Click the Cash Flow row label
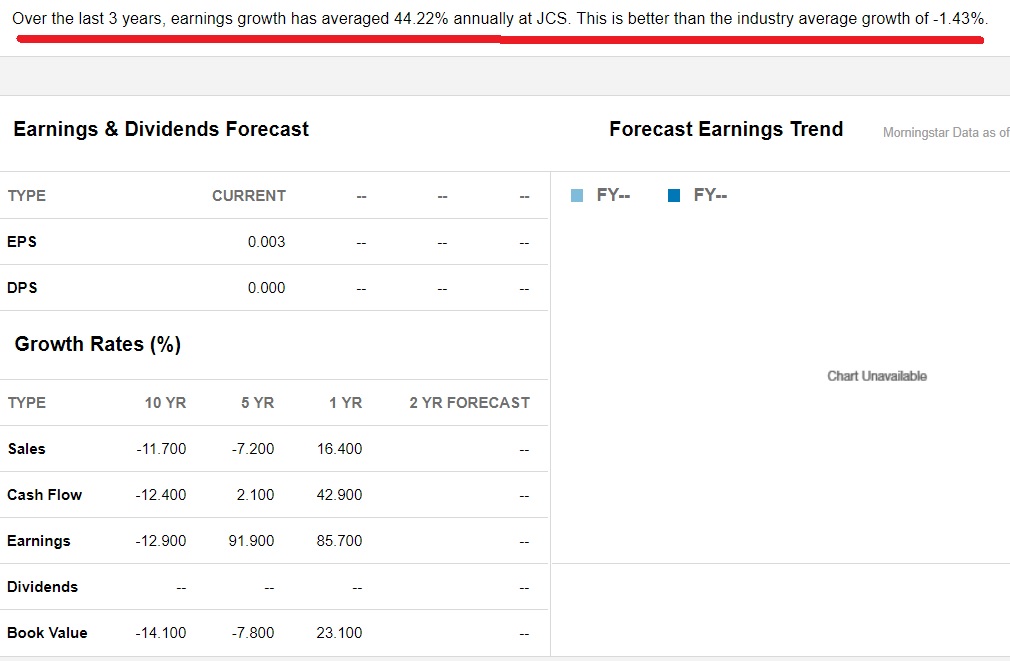Screen dimensions: 1010x661 point(44,495)
